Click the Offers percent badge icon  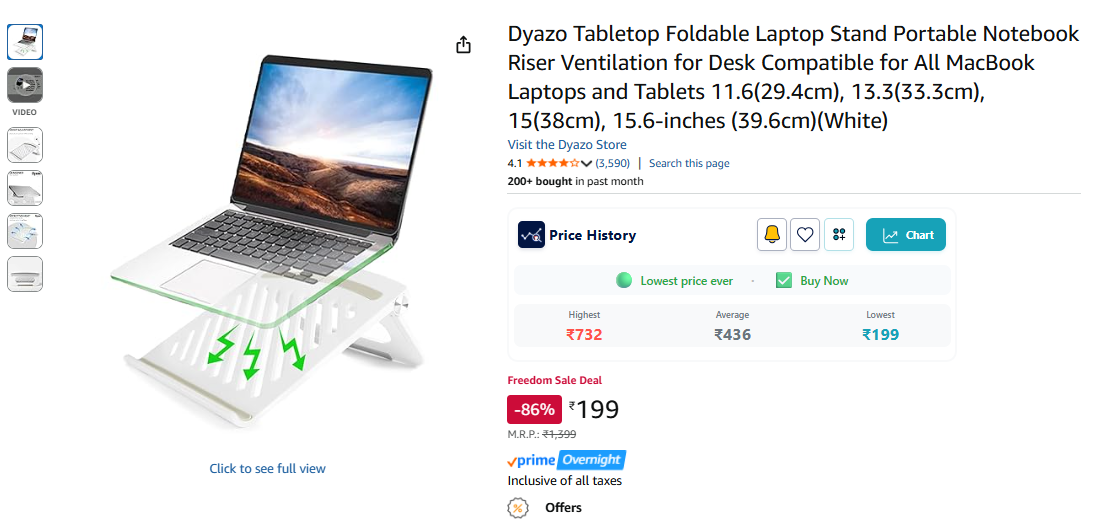(x=518, y=508)
